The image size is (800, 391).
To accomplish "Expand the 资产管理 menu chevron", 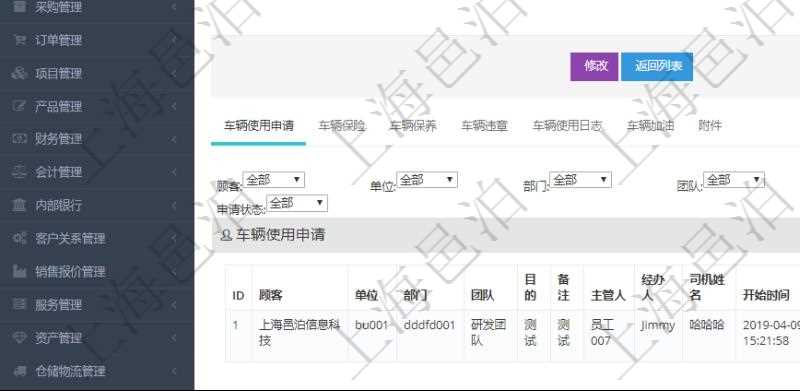I will click(x=174, y=338).
